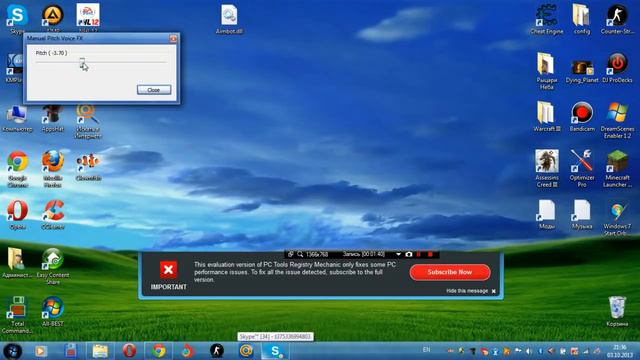Launch Total Commander from the desktop
The height and width of the screenshot is (360, 640).
pyautogui.click(x=17, y=315)
